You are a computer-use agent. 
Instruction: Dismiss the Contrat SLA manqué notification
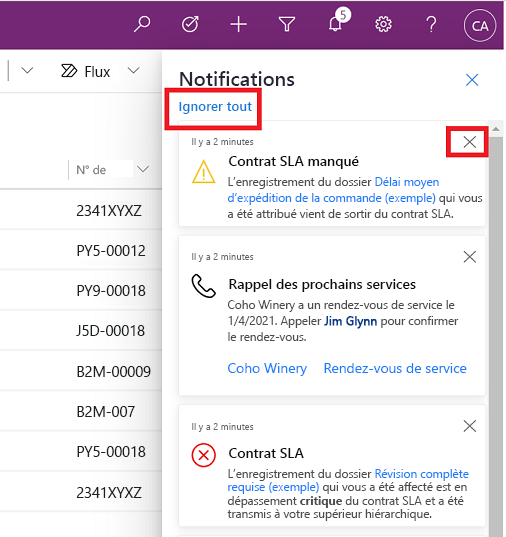[x=470, y=142]
